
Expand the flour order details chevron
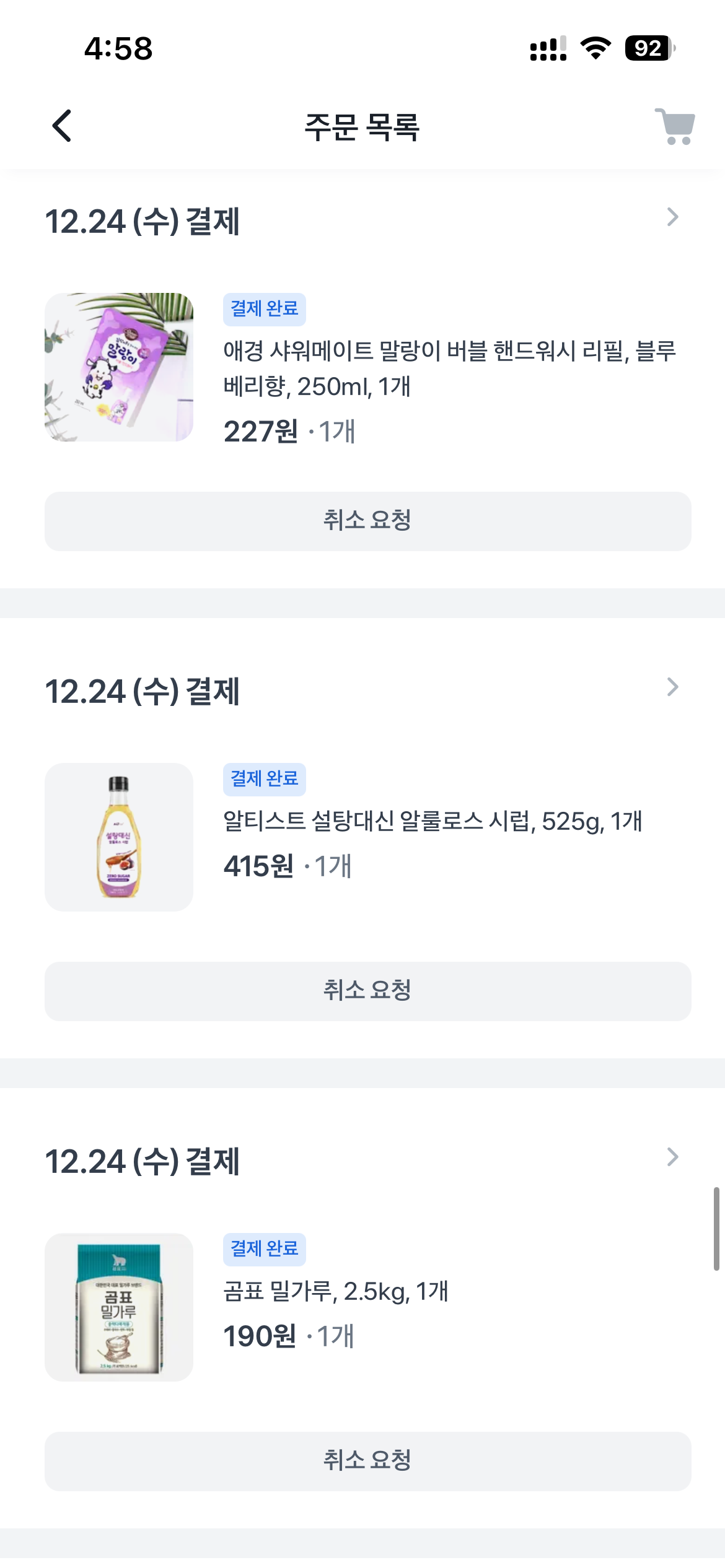click(x=672, y=1157)
